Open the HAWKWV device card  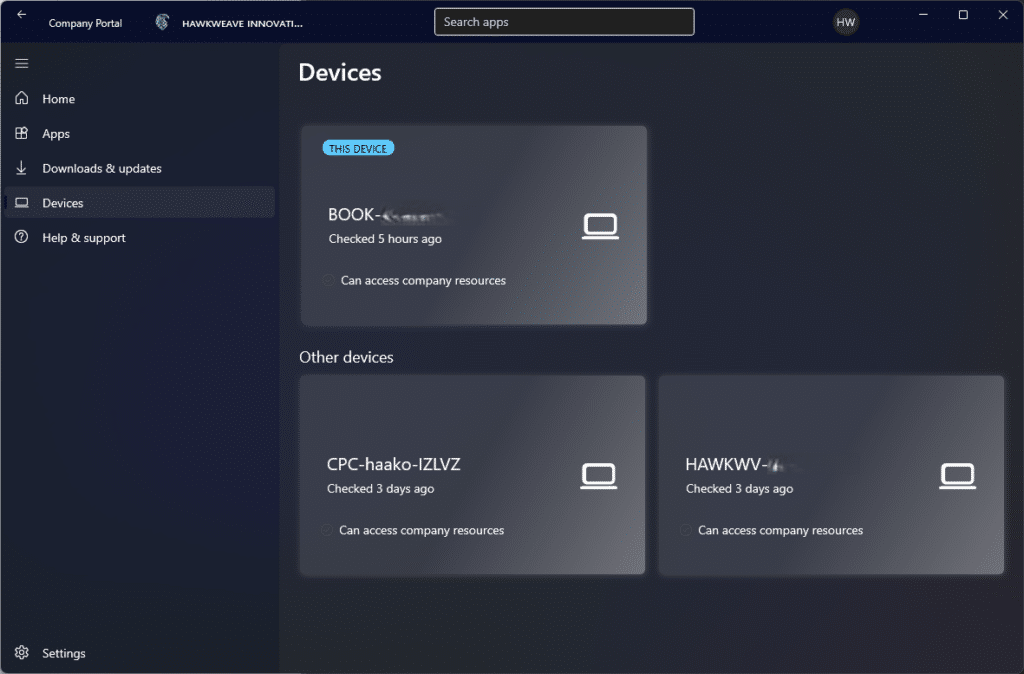coord(831,475)
